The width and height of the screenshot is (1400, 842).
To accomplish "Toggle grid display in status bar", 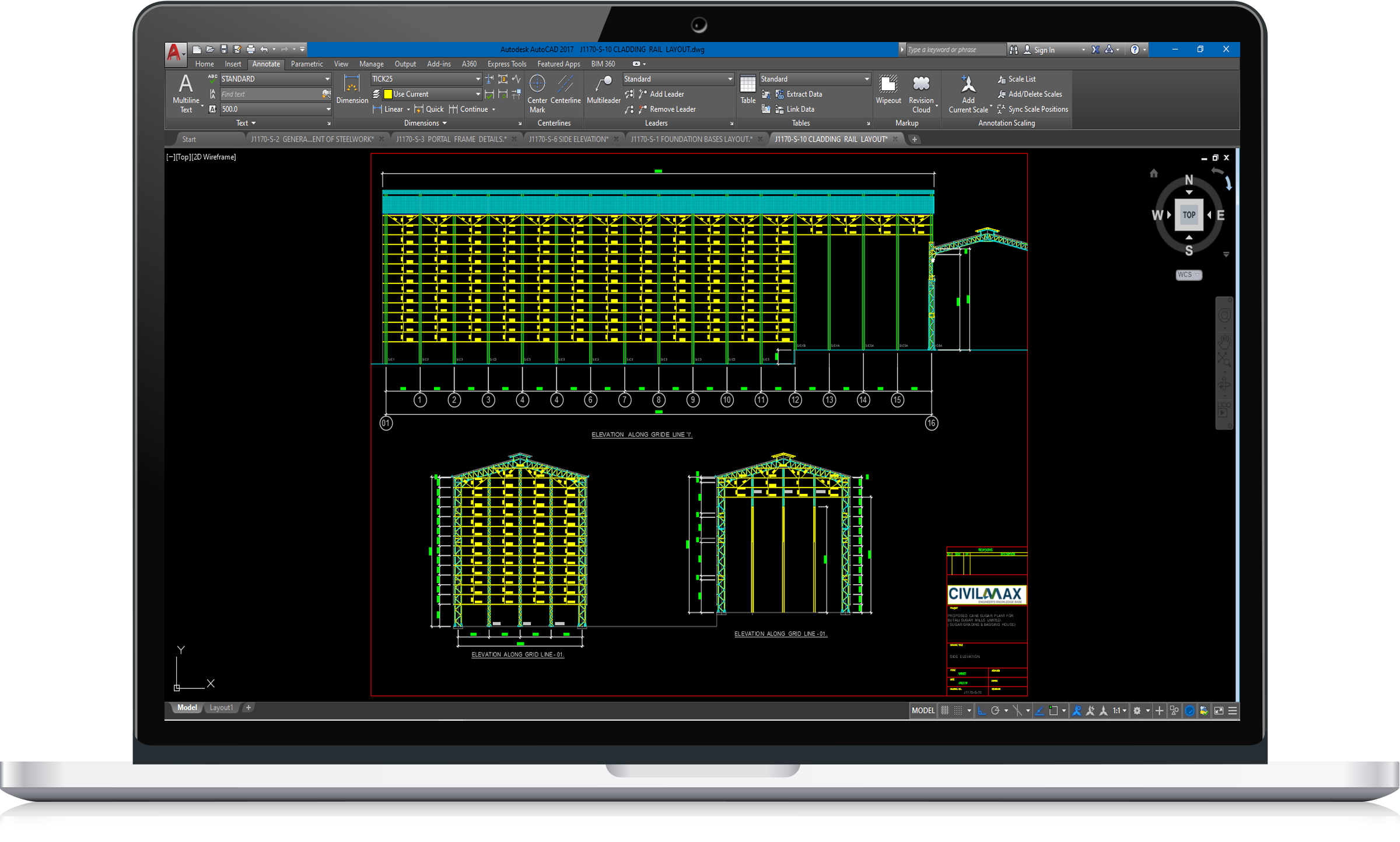I will point(945,710).
